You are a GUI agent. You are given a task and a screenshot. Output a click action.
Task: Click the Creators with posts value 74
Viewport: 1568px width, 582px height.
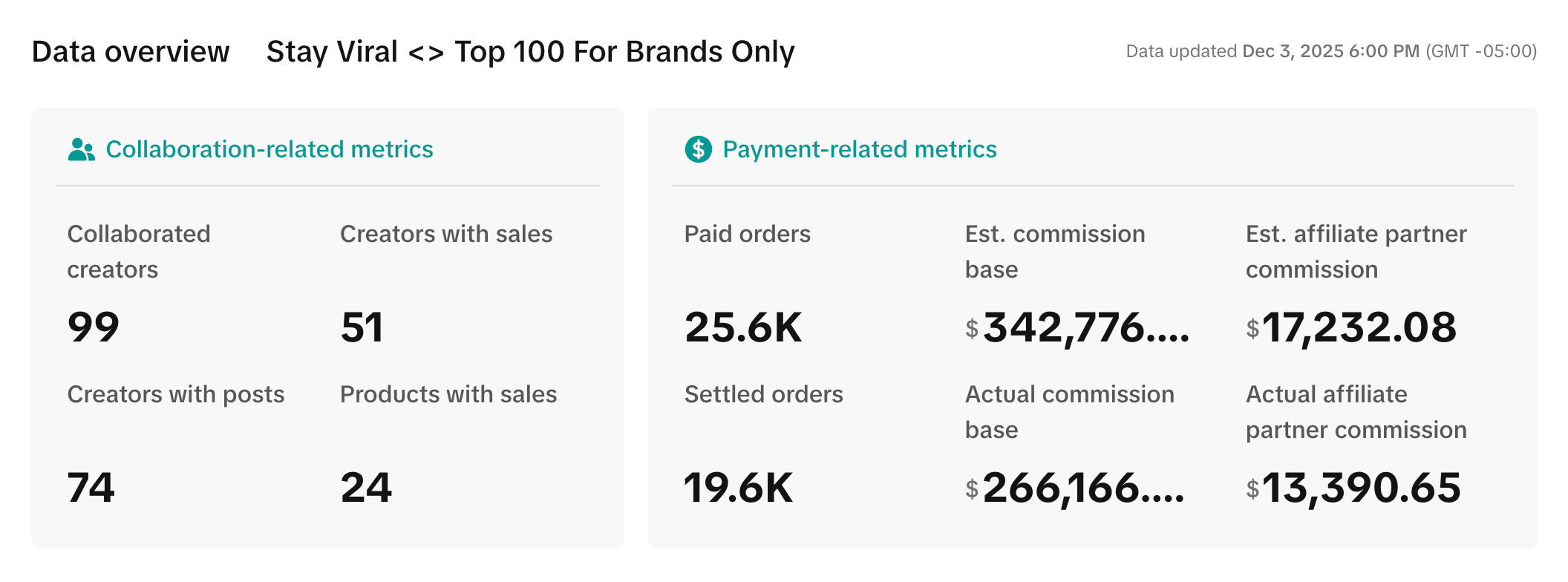[x=91, y=488]
